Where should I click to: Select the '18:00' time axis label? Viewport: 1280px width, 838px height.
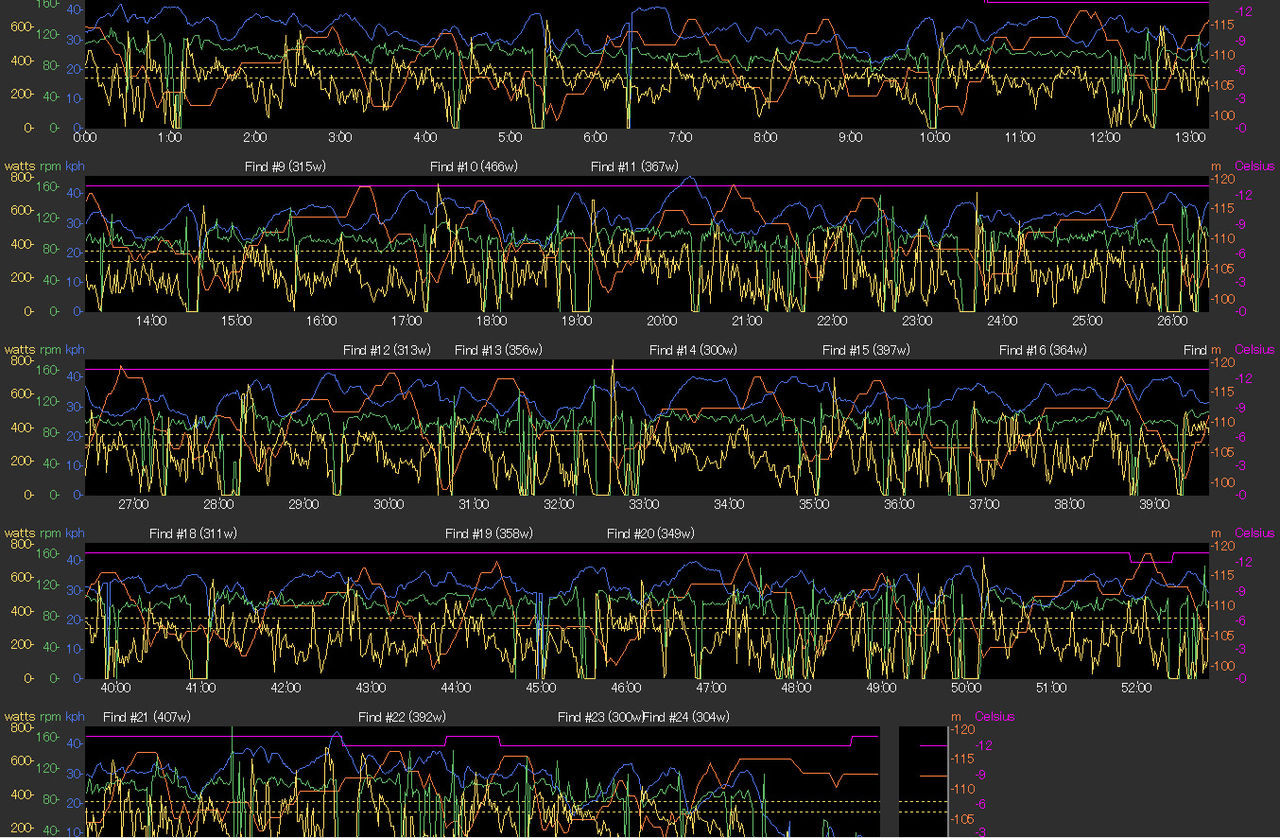click(x=491, y=321)
